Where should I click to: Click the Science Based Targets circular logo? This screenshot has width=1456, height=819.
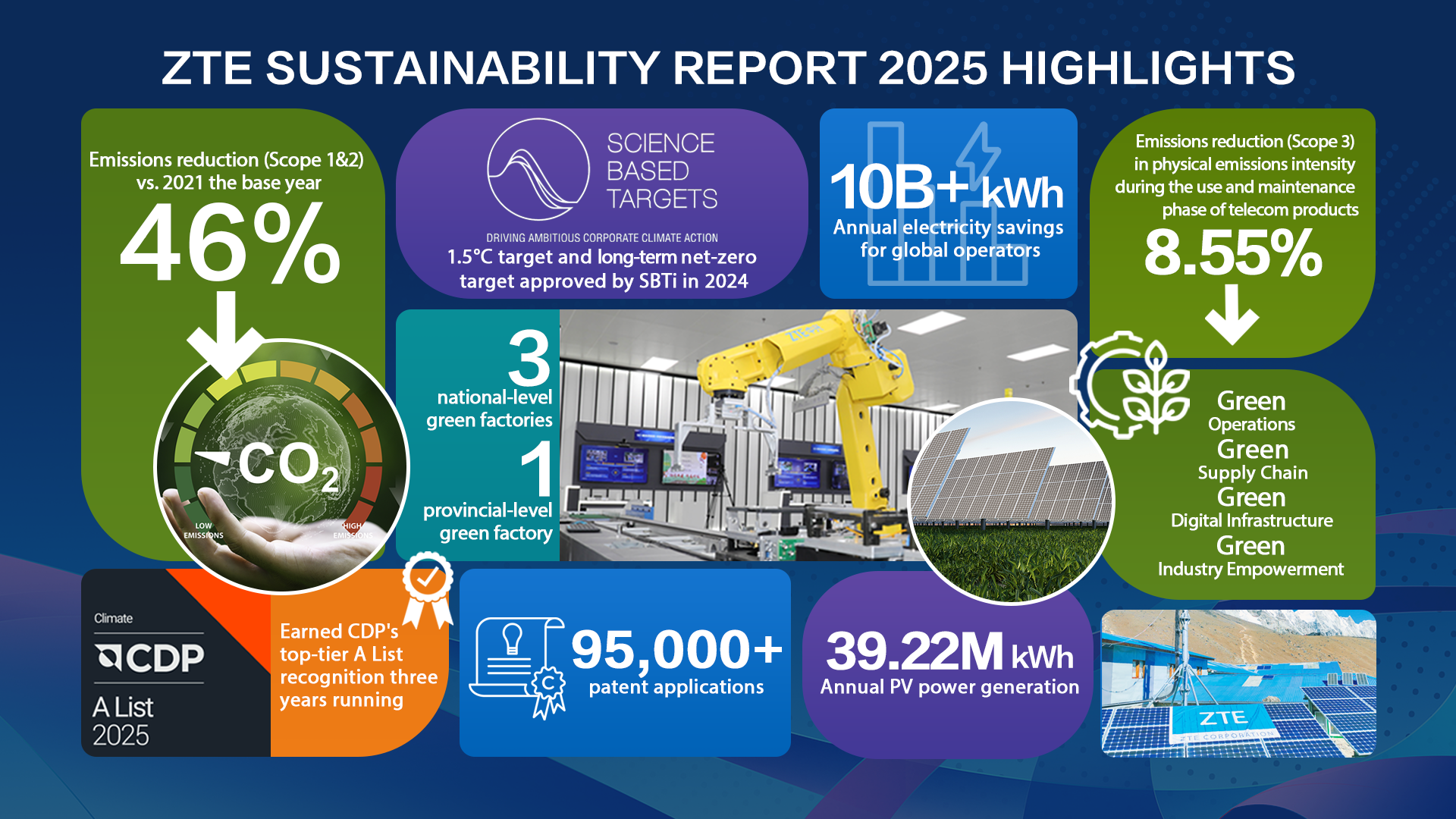click(x=538, y=170)
